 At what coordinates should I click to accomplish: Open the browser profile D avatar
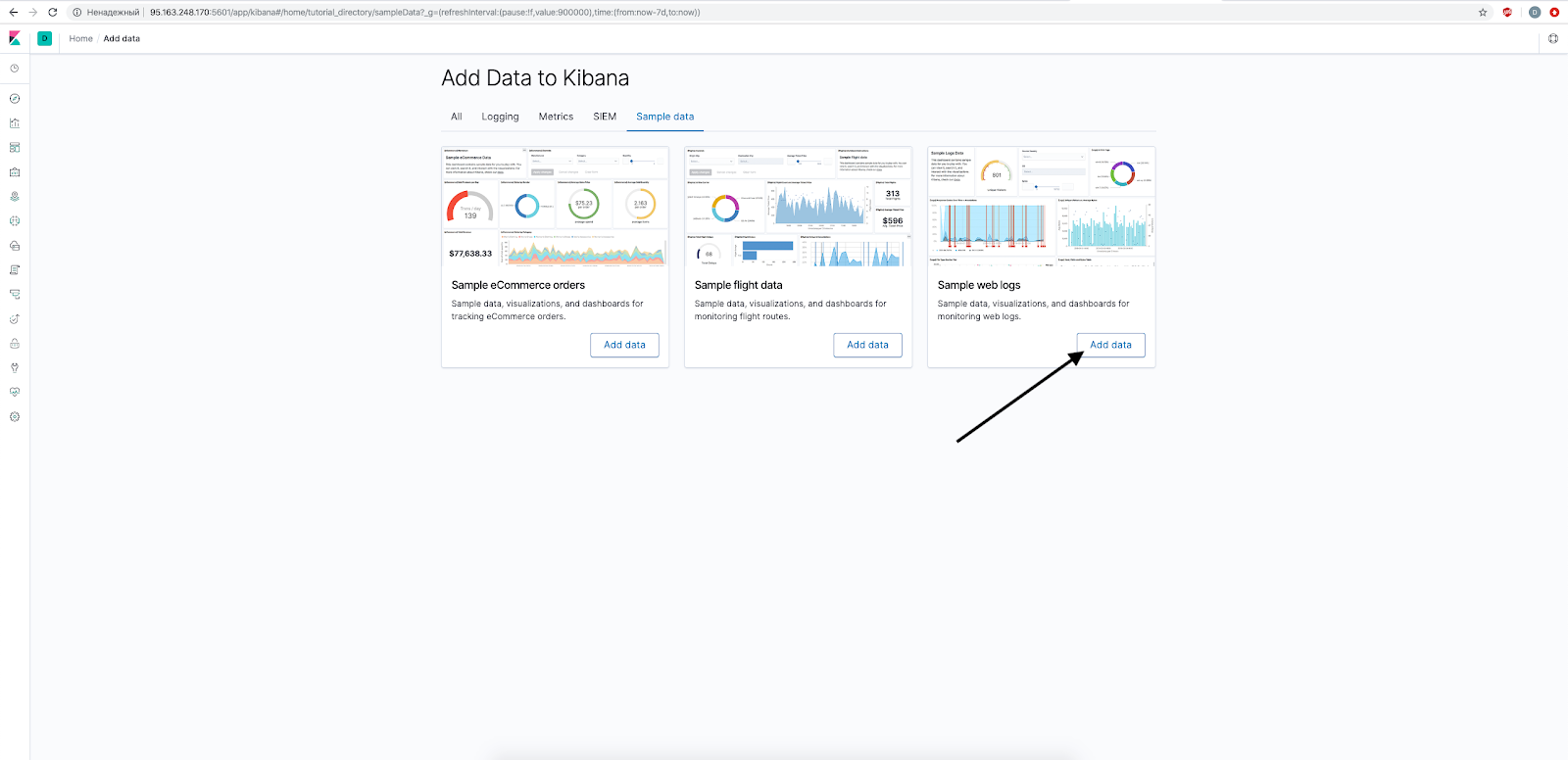[x=1535, y=13]
